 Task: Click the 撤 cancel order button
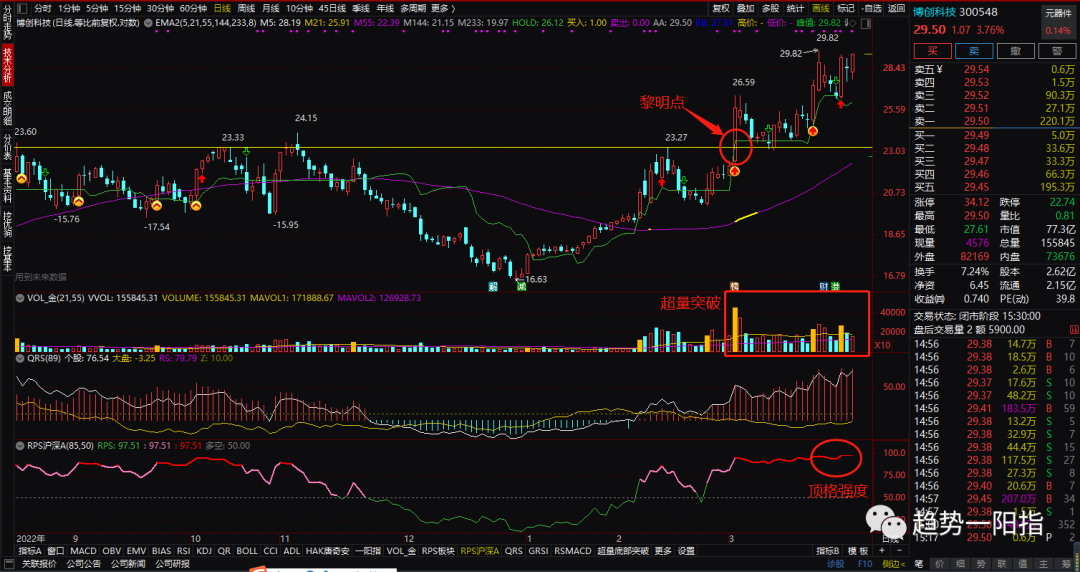click(1015, 51)
